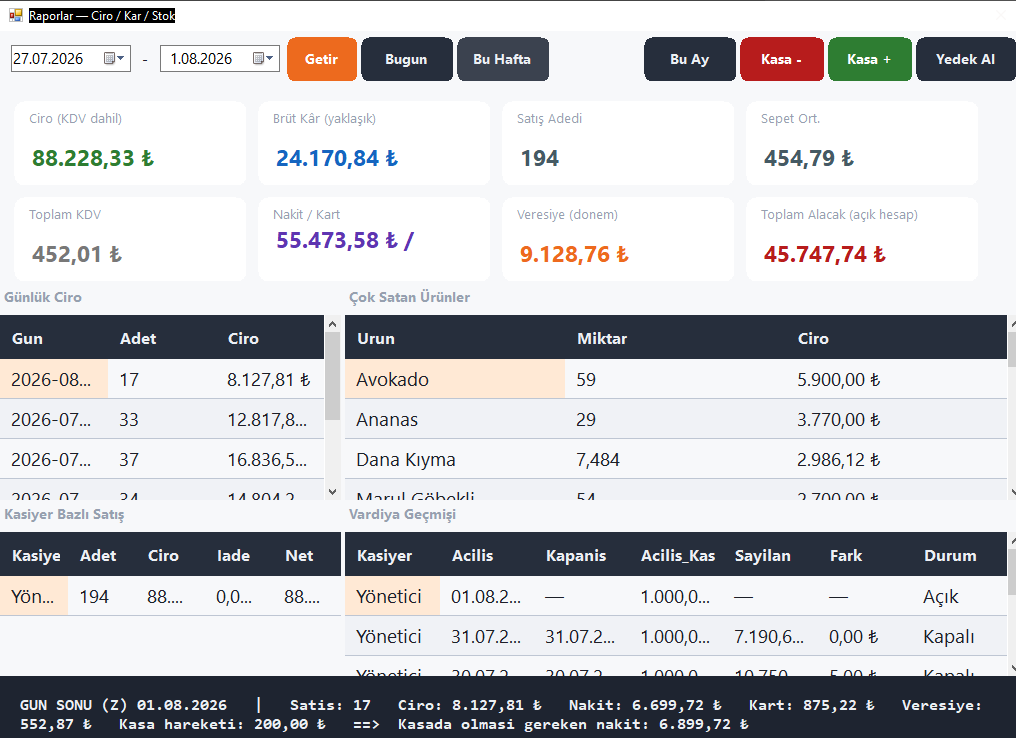Click the red Kasa - button

pyautogui.click(x=781, y=59)
